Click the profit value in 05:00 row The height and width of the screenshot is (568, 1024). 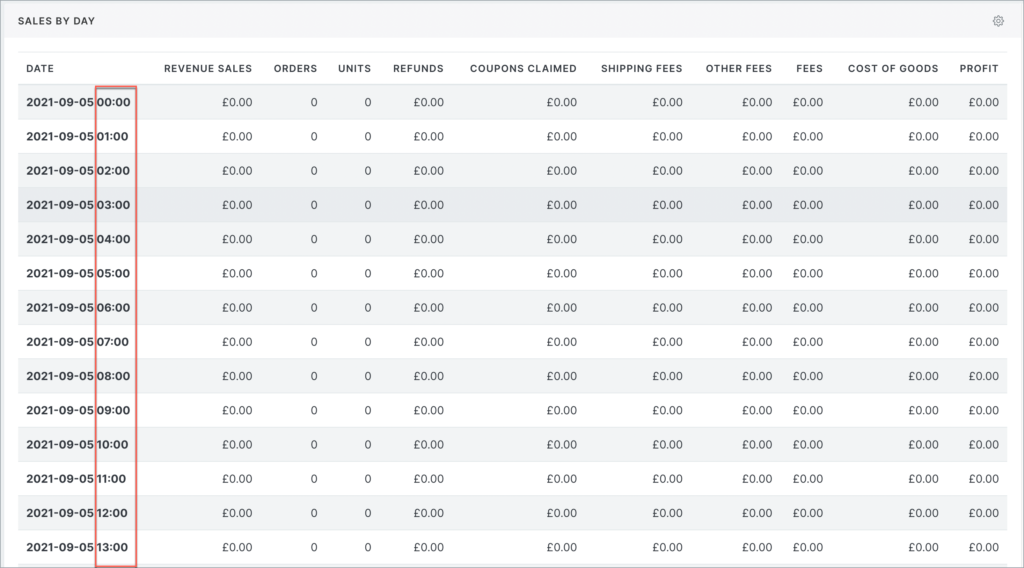click(x=984, y=273)
